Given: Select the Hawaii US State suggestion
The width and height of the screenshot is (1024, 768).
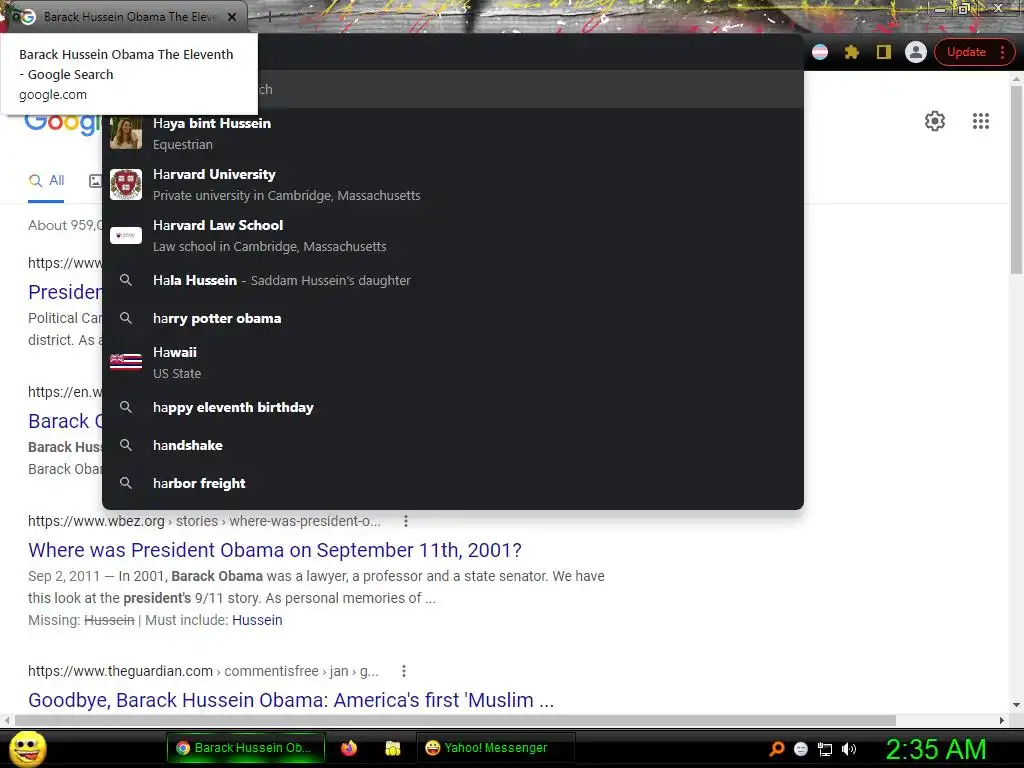Looking at the screenshot, I should coord(453,362).
